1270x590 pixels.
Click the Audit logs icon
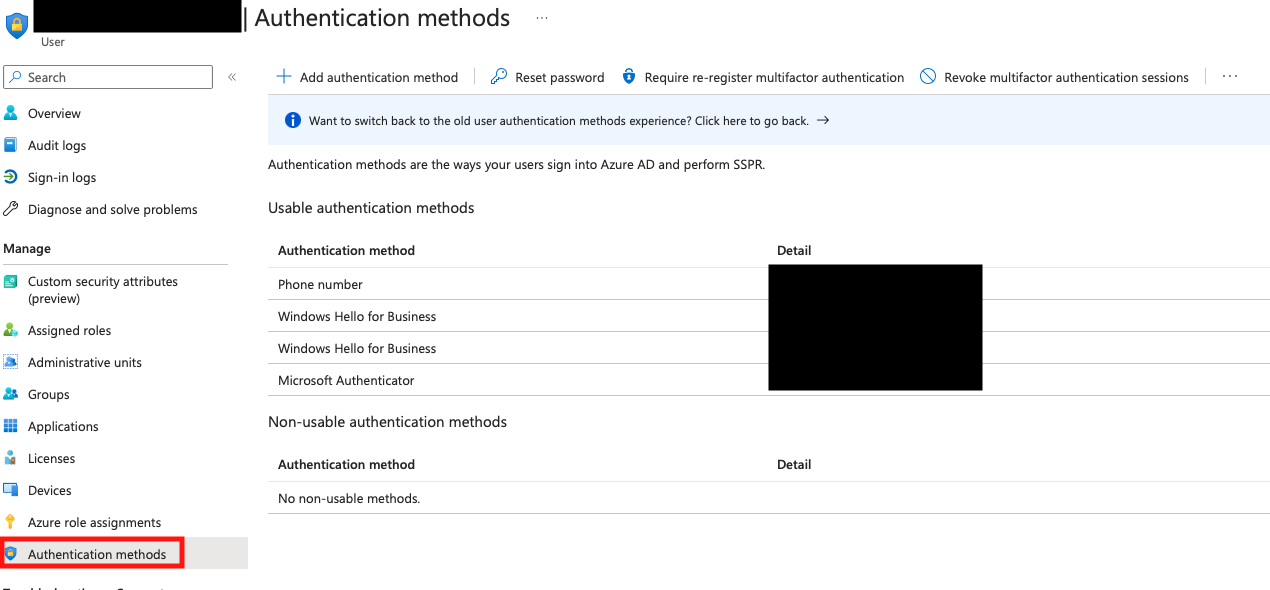tap(11, 145)
